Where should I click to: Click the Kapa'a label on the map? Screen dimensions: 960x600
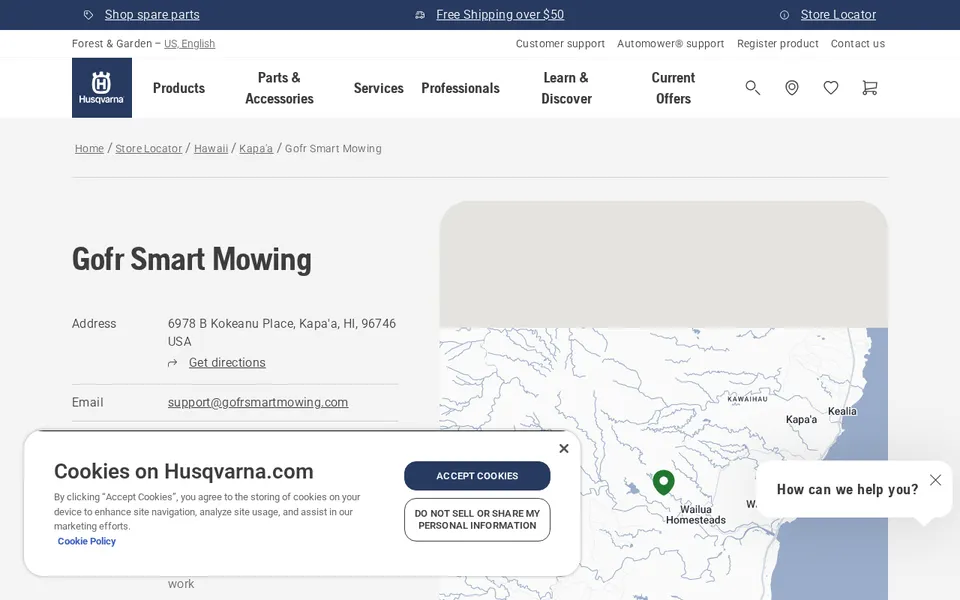801,419
